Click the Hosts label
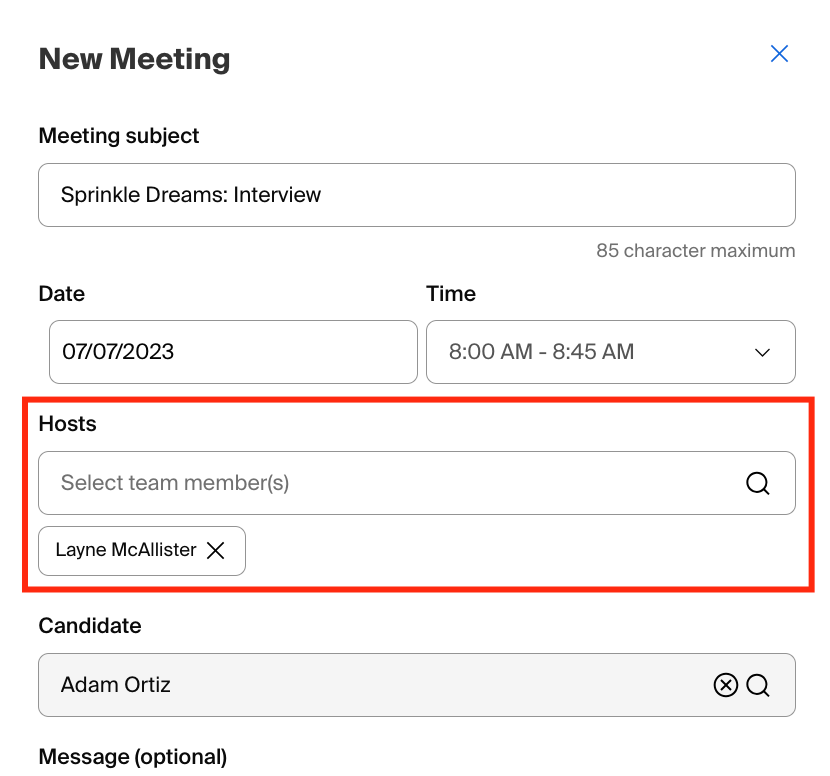This screenshot has height=776, width=830. 67,424
